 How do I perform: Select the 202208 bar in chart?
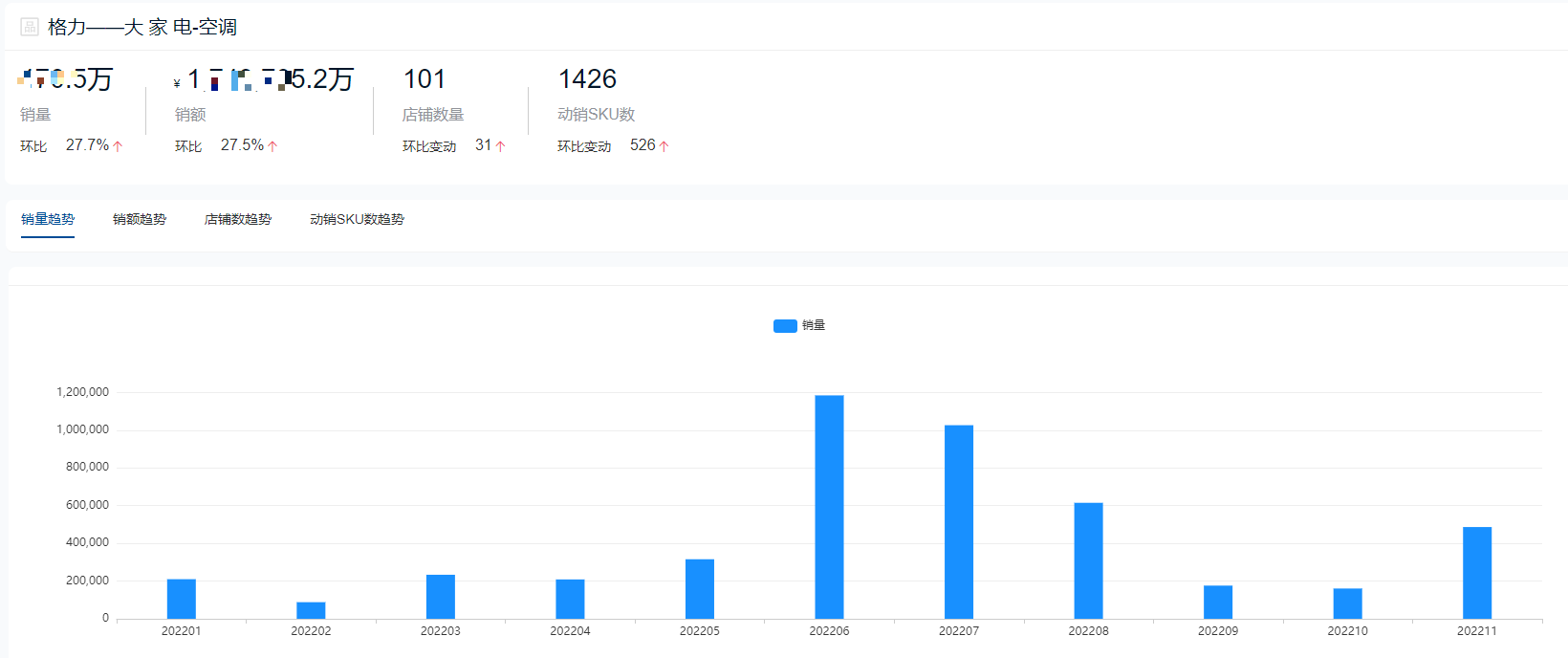pyautogui.click(x=1088, y=560)
